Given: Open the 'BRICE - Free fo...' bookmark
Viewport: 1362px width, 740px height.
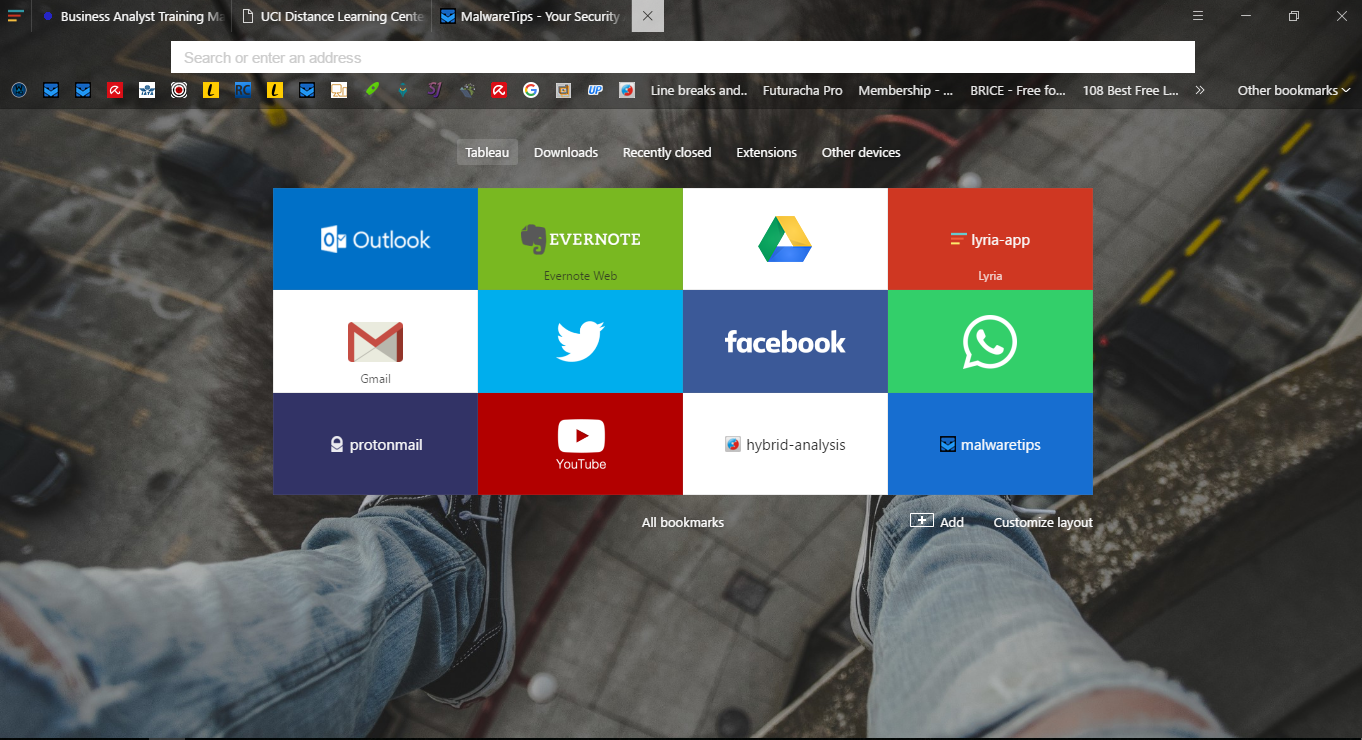Looking at the screenshot, I should [x=1018, y=90].
